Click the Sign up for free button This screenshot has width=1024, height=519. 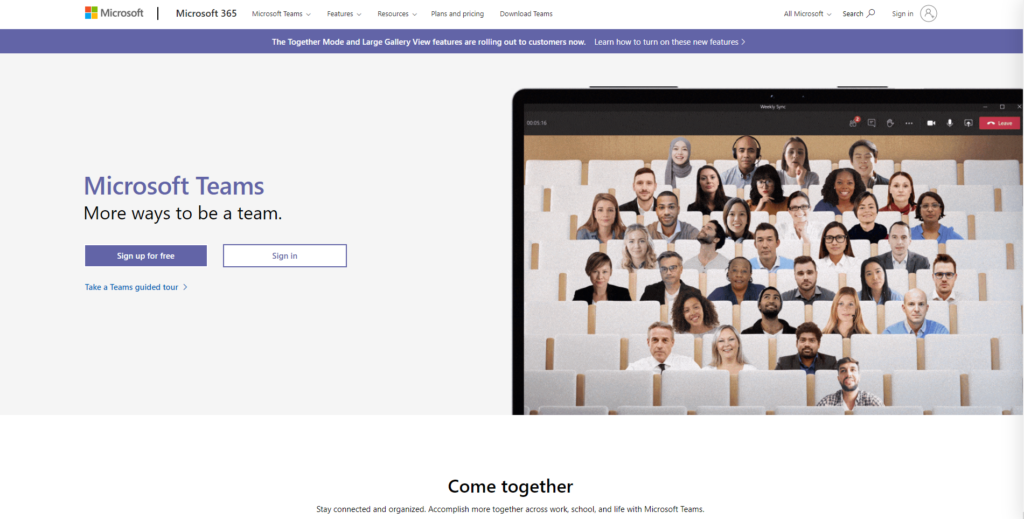point(146,256)
